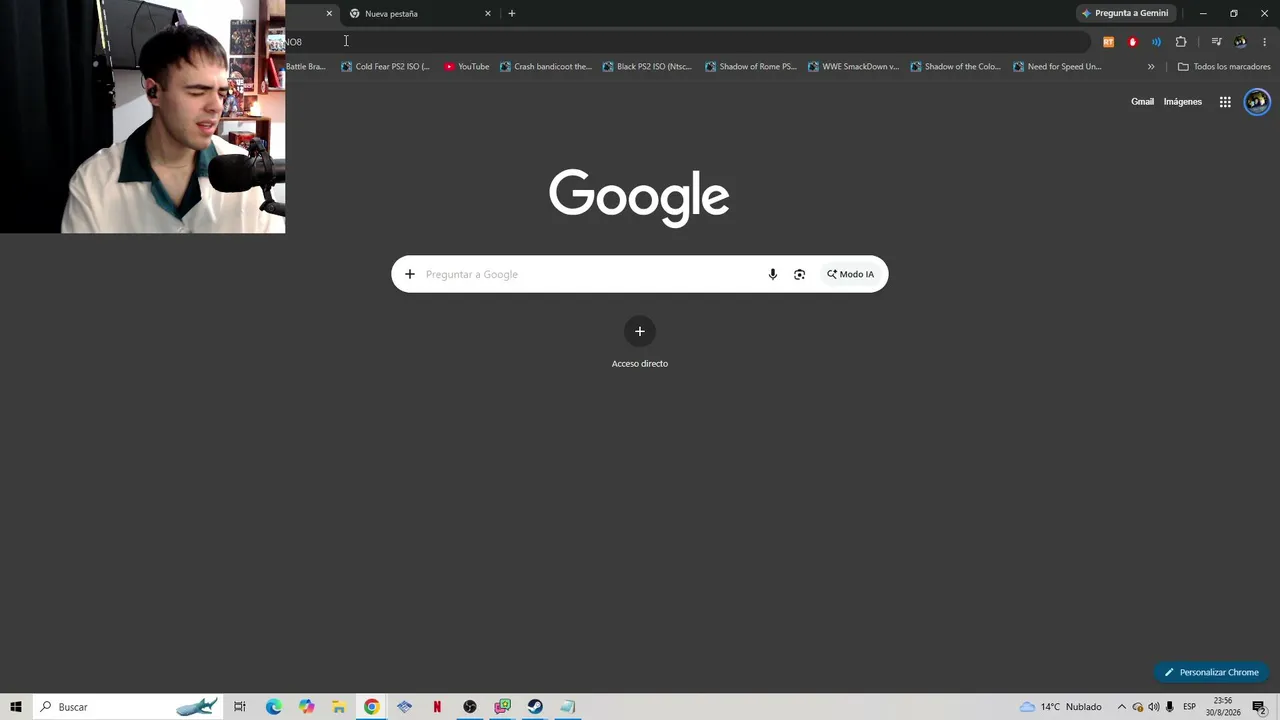Open File Explorer from the taskbar
The image size is (1280, 720).
(x=339, y=707)
